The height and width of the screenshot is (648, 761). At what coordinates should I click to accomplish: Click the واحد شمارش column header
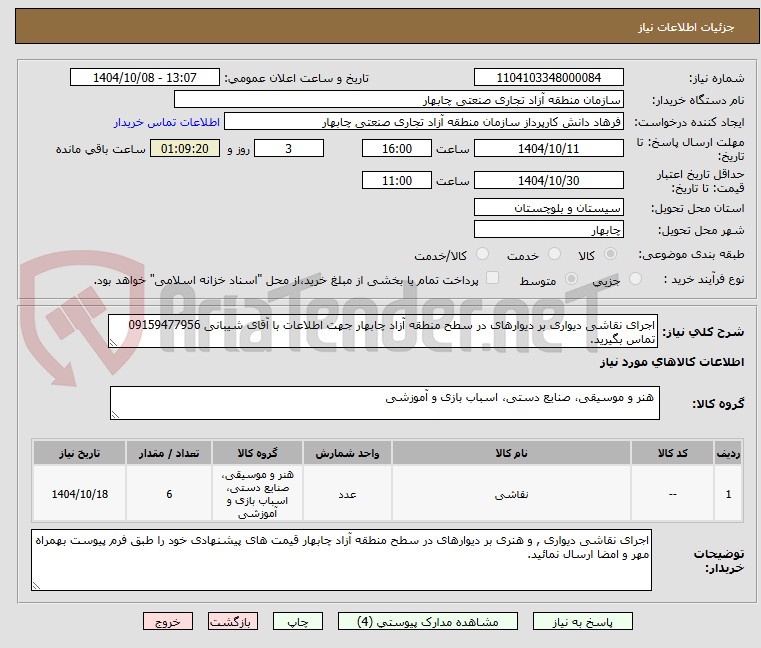coord(347,453)
